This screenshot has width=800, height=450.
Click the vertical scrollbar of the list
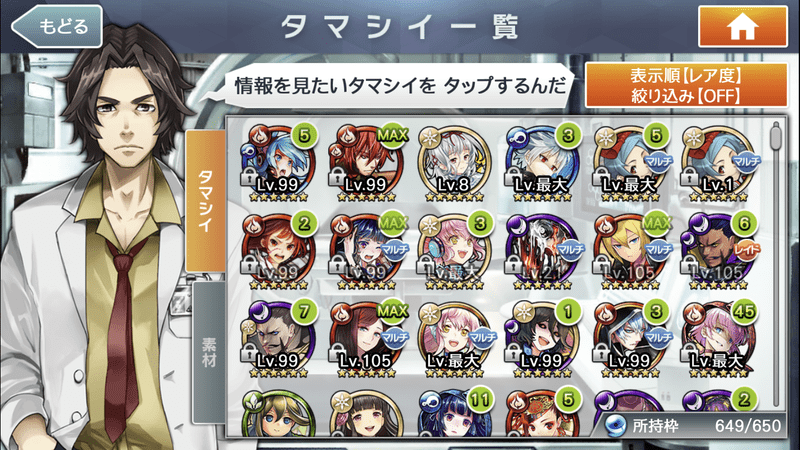[776, 265]
